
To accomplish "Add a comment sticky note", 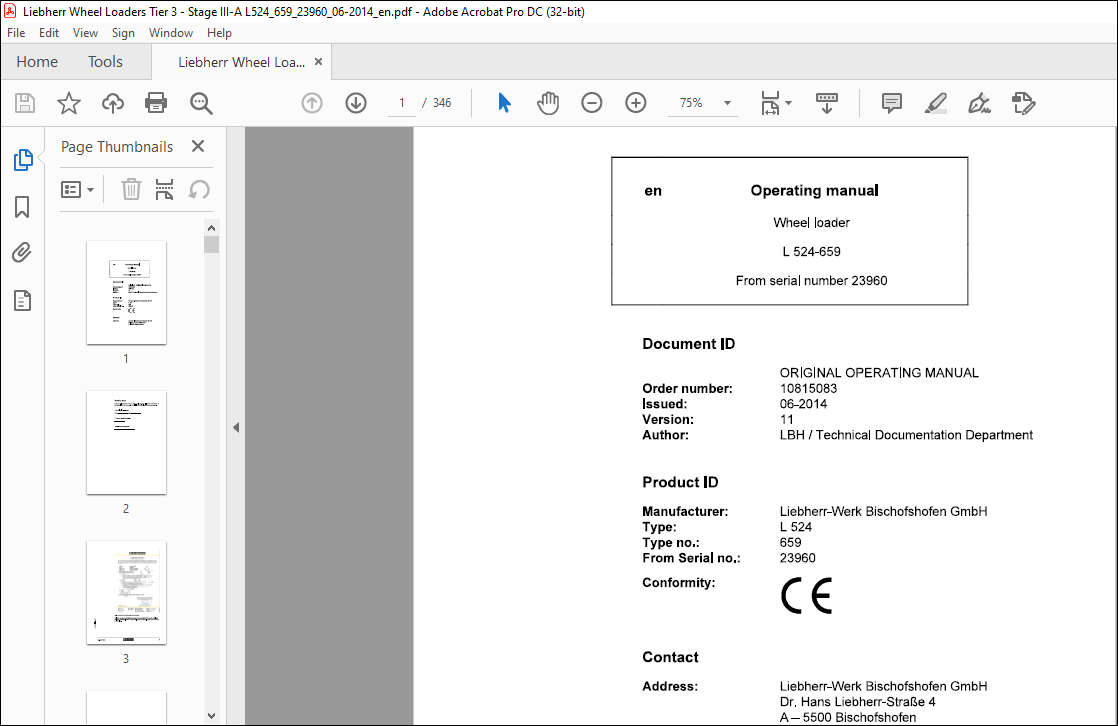I will 891,103.
